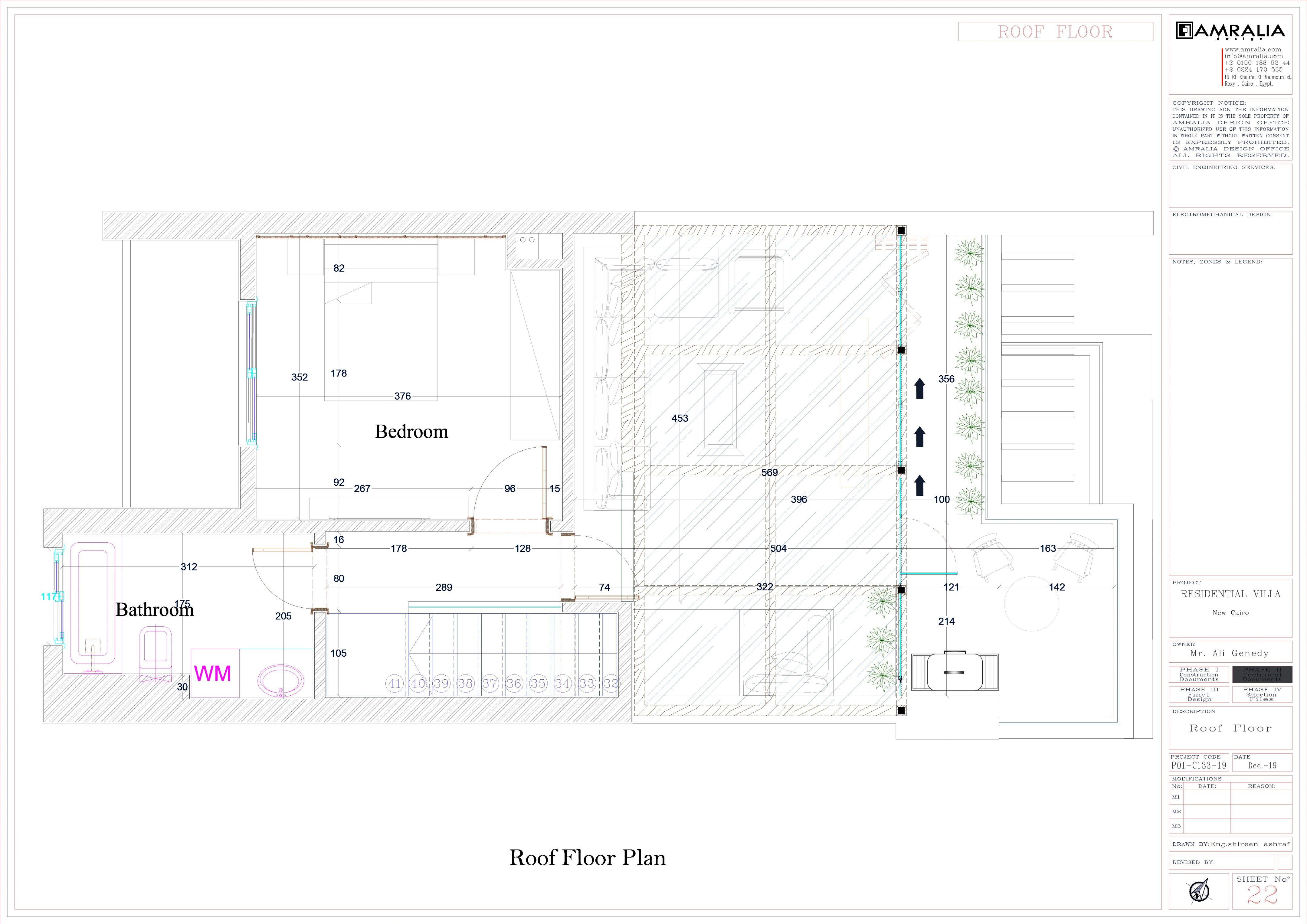The width and height of the screenshot is (1307, 924).
Task: Click the M1 modification row
Action: [1230, 797]
